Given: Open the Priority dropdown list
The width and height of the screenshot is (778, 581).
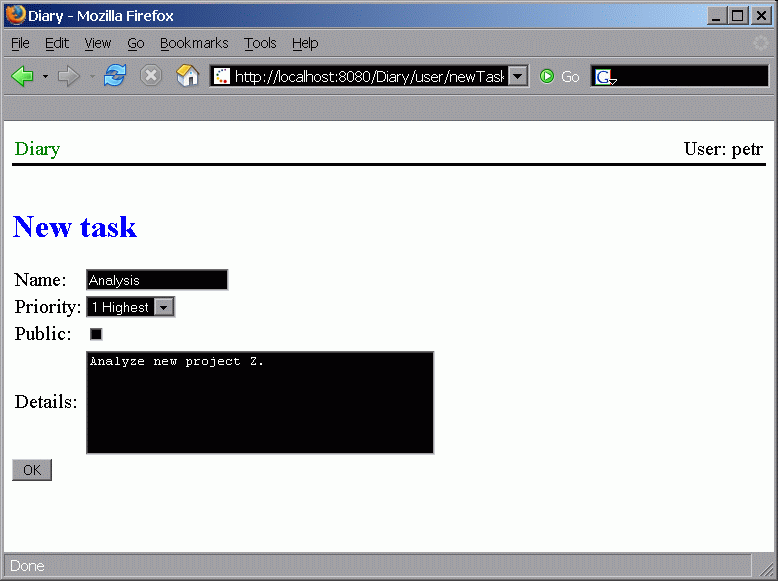Looking at the screenshot, I should point(165,308).
